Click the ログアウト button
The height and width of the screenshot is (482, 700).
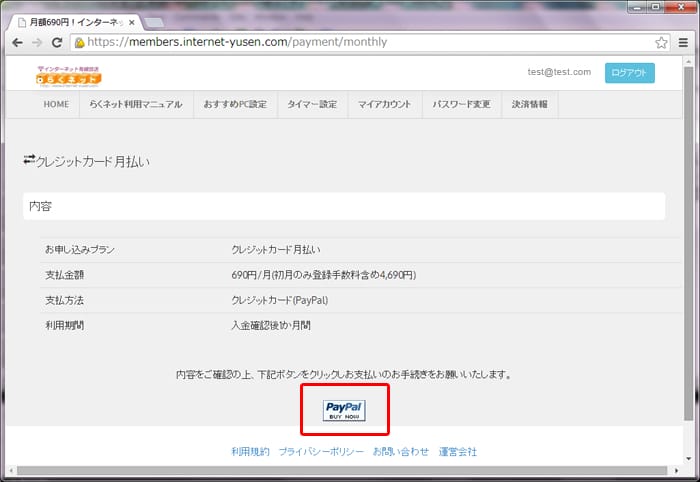629,73
